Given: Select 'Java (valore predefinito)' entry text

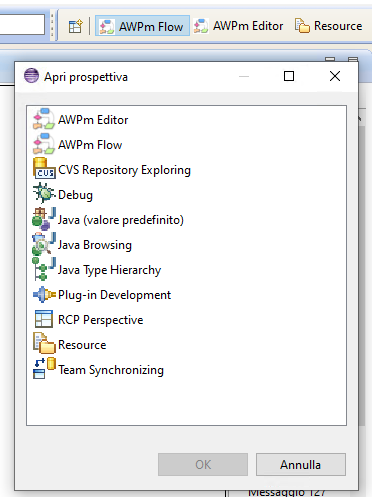Looking at the screenshot, I should [121, 220].
